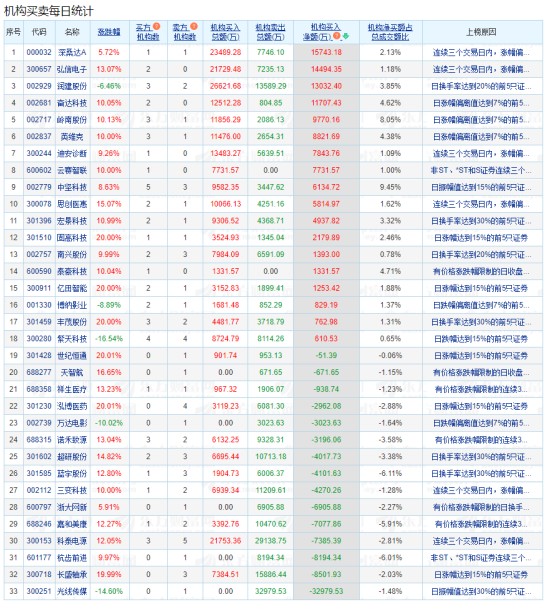Click the 上榜原因 column header
550x607 pixels.
click(481, 32)
